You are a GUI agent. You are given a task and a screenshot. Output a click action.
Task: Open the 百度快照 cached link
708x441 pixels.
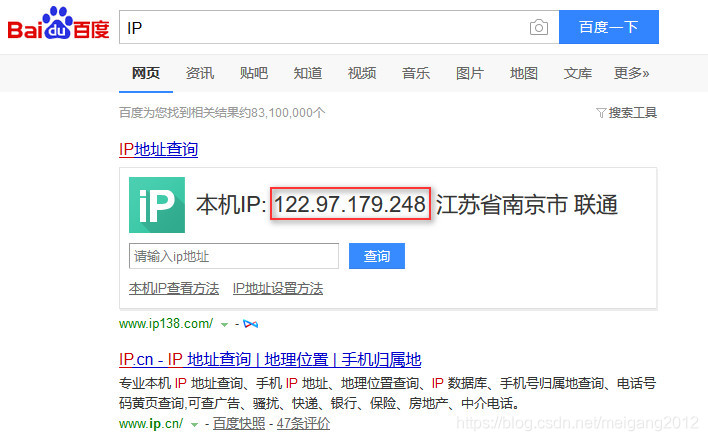coord(239,423)
